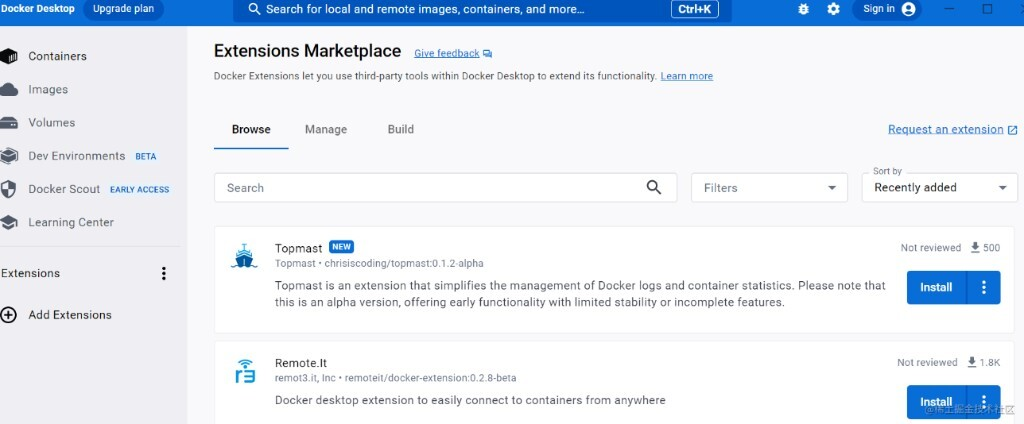This screenshot has width=1024, height=424.
Task: Install the Topmast extension
Action: point(936,288)
